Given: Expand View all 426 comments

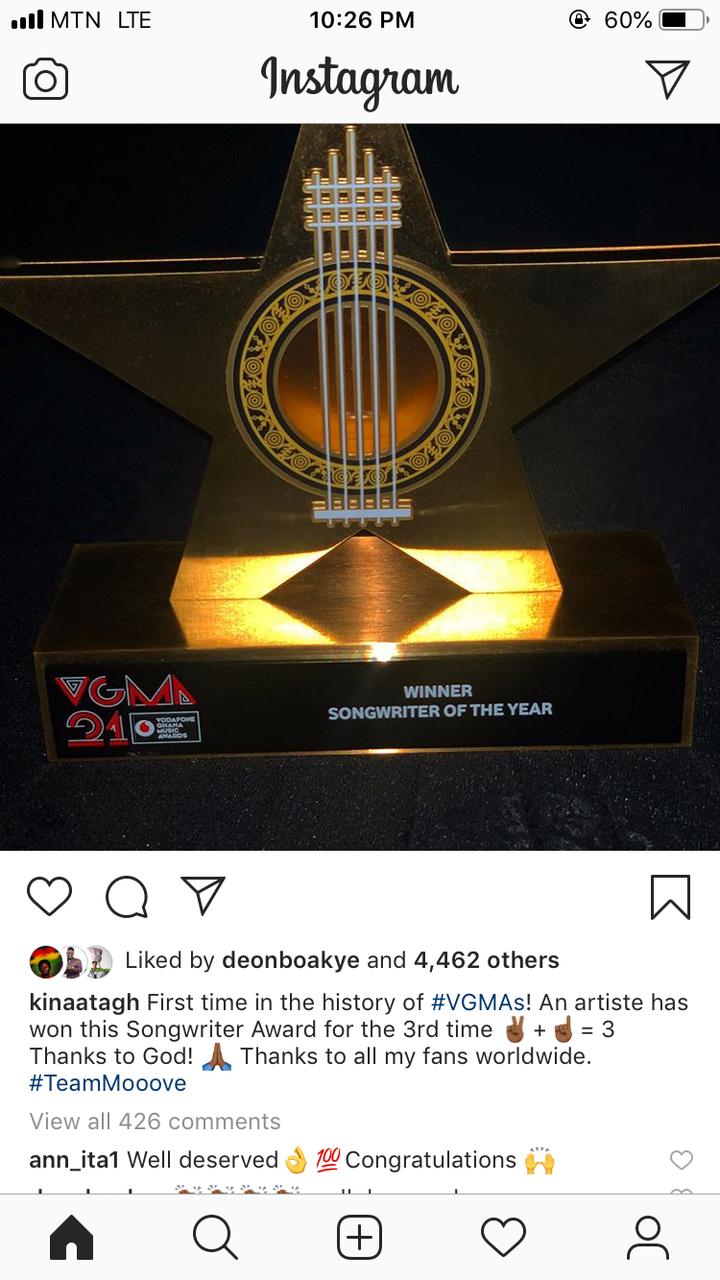Looking at the screenshot, I should (x=155, y=1121).
